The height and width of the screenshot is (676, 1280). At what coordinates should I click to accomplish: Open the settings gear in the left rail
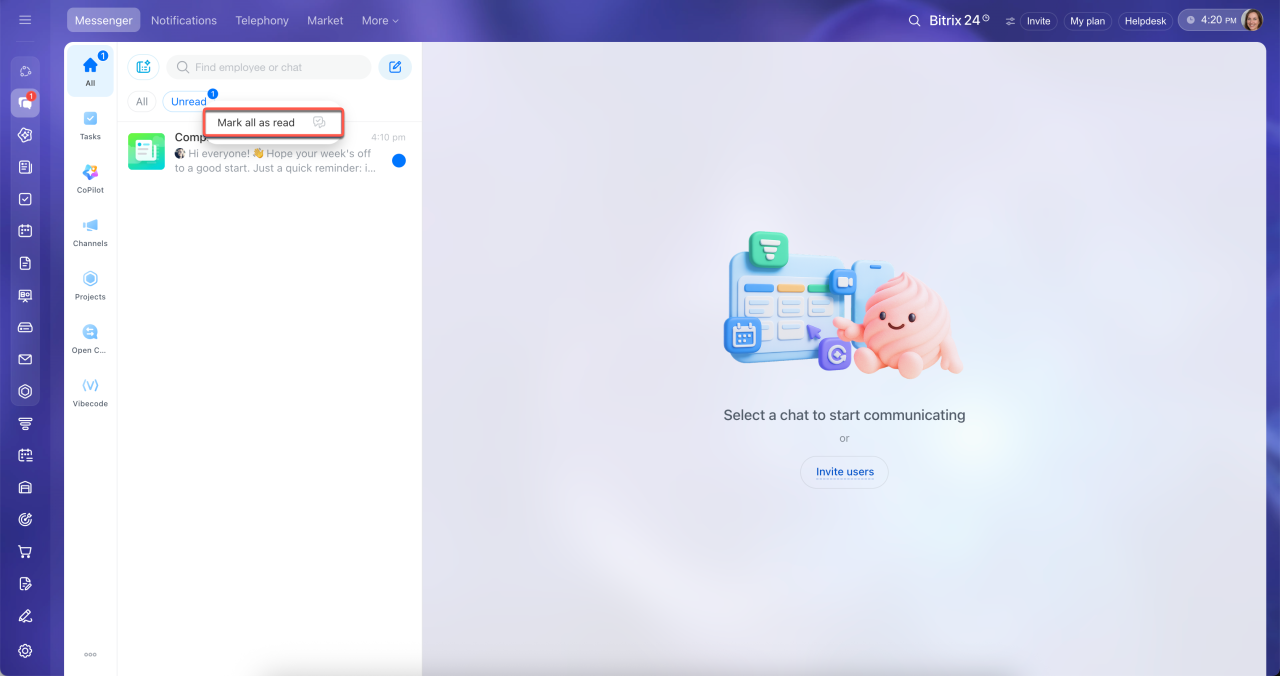(25, 651)
